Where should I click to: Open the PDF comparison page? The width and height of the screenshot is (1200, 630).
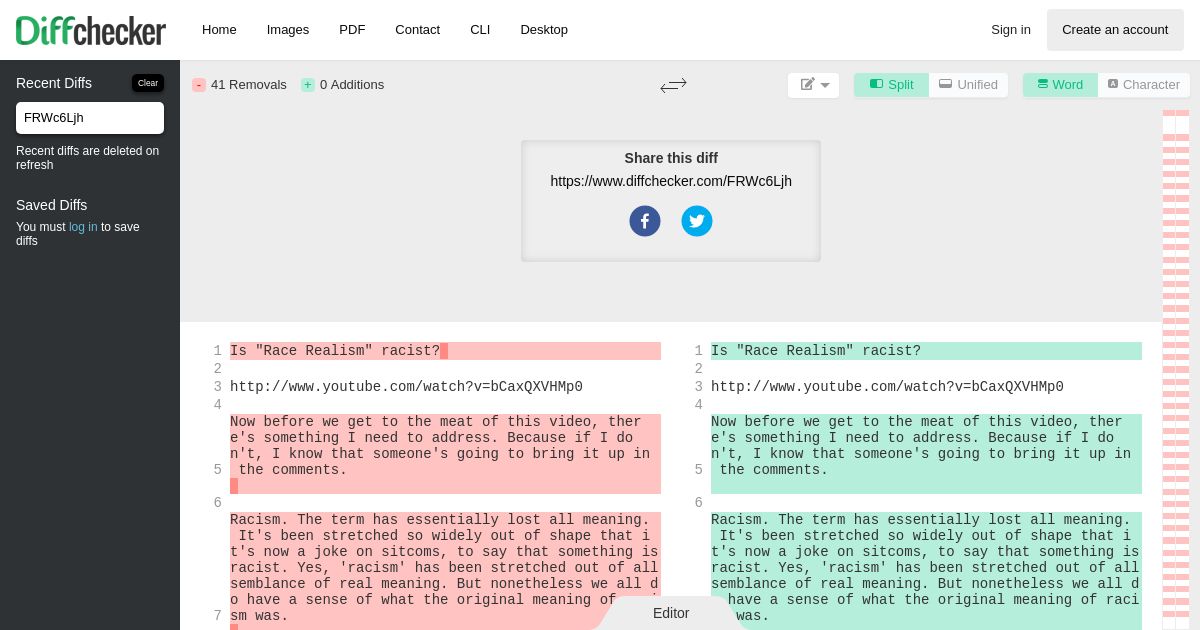click(352, 30)
